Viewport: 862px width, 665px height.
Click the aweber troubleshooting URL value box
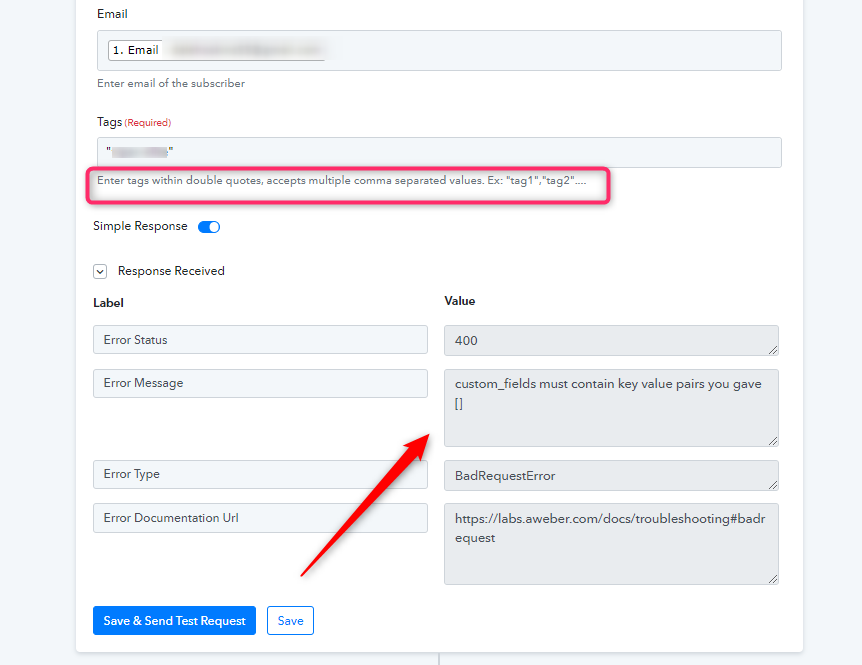coord(610,543)
